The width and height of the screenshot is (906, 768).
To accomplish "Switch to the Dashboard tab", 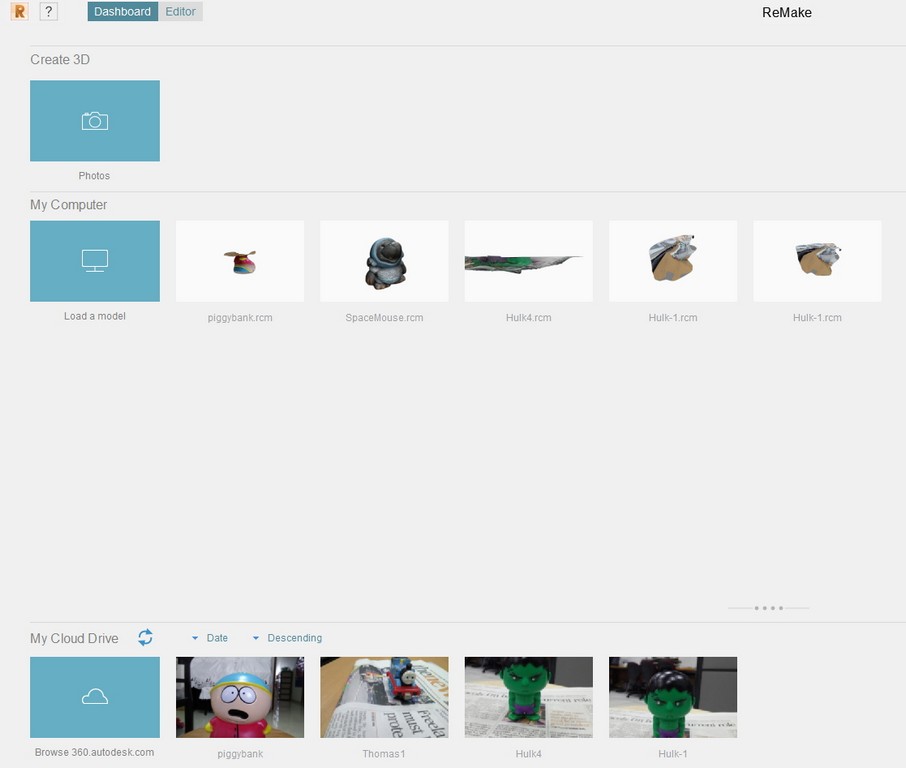I will (122, 12).
